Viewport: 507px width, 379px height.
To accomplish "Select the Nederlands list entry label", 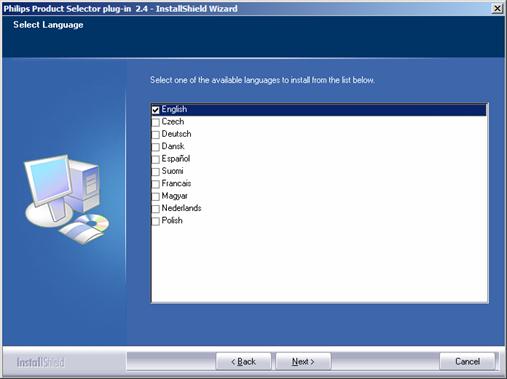I will click(x=181, y=208).
